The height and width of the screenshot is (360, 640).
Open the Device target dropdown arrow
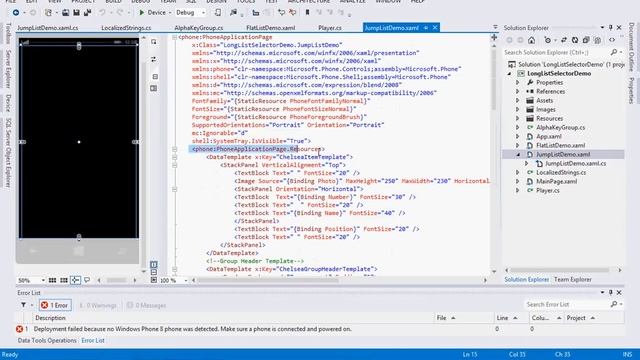(169, 13)
